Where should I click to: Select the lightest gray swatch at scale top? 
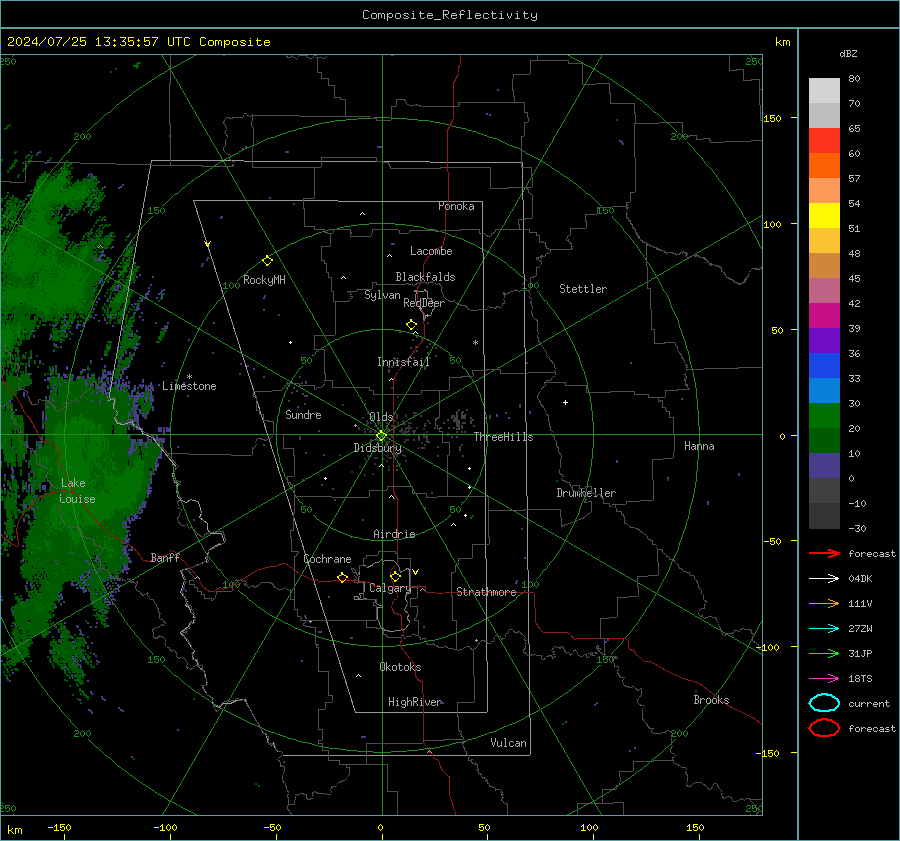[824, 90]
